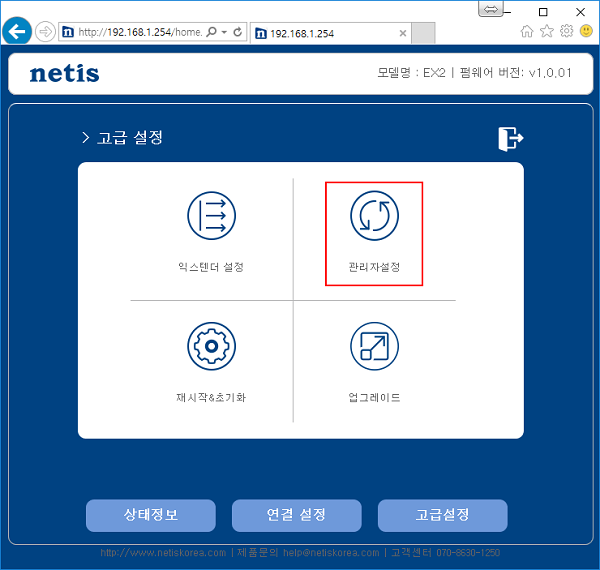Click the help@netiskorea.com email address
Viewport: 600px width, 570px height.
pyautogui.click(x=331, y=553)
